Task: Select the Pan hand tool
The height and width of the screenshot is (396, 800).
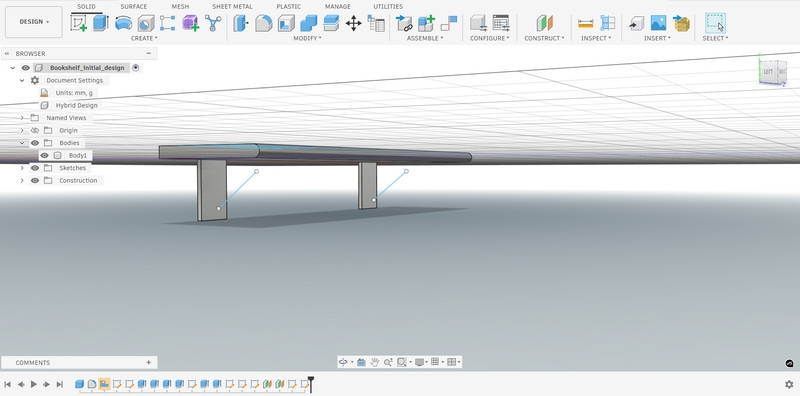Action: [374, 362]
